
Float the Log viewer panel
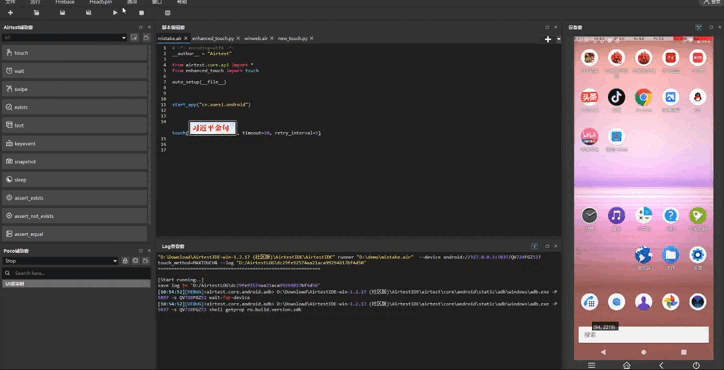547,246
